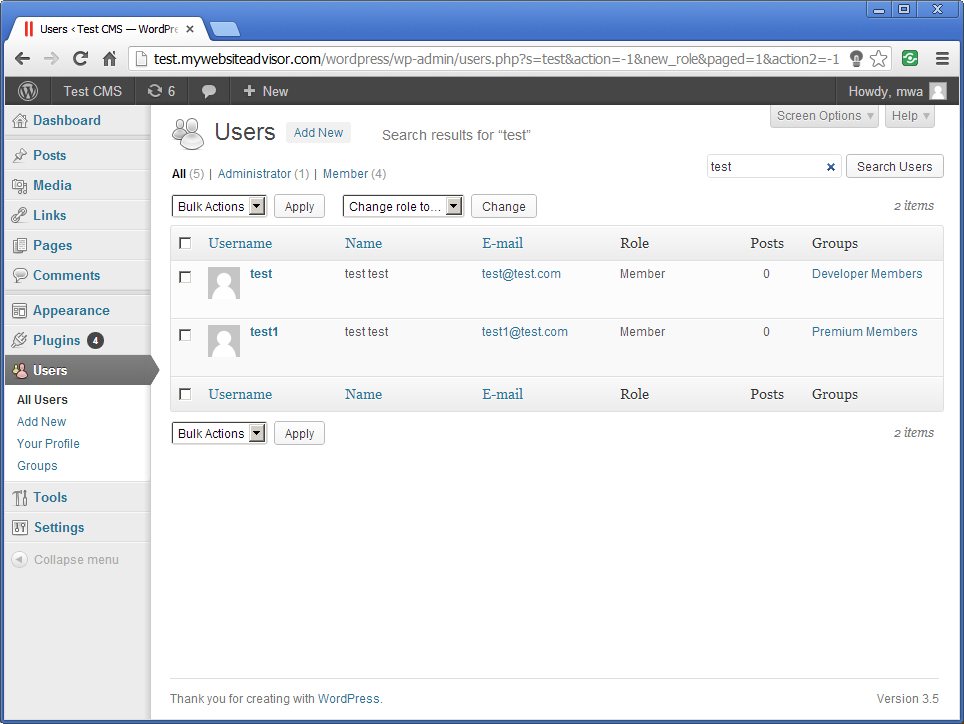Open the Chrome hamburger menu
The width and height of the screenshot is (964, 724).
coord(942,59)
